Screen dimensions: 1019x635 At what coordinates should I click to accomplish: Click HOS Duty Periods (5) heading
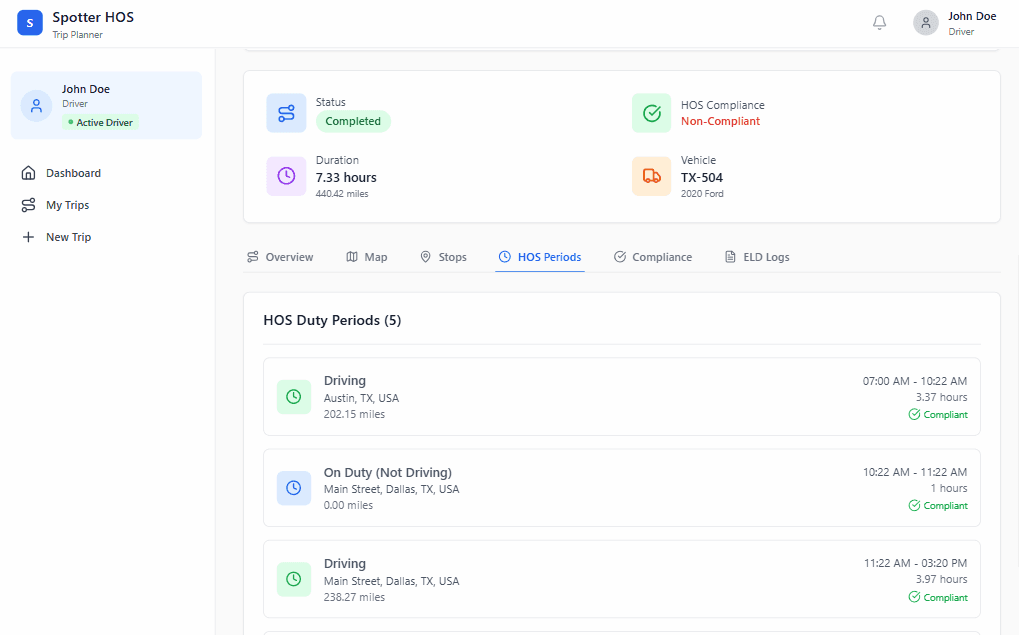click(x=332, y=320)
